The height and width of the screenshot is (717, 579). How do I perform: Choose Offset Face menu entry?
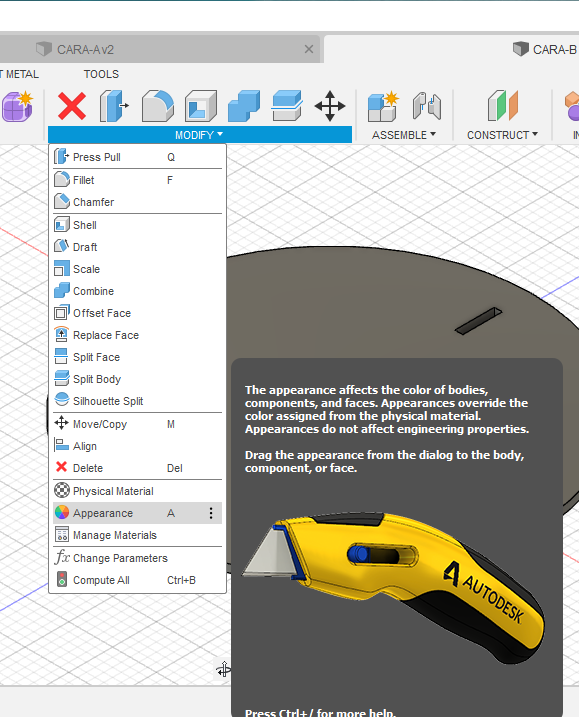137,313
